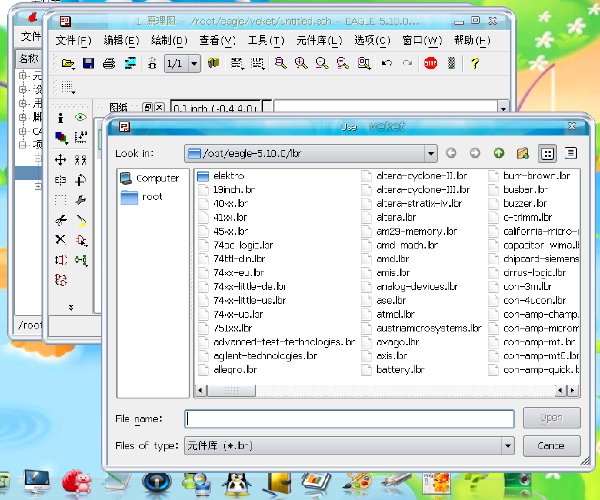The height and width of the screenshot is (500, 600).
Task: Select the Delete X tool
Action: pyautogui.click(x=60, y=240)
